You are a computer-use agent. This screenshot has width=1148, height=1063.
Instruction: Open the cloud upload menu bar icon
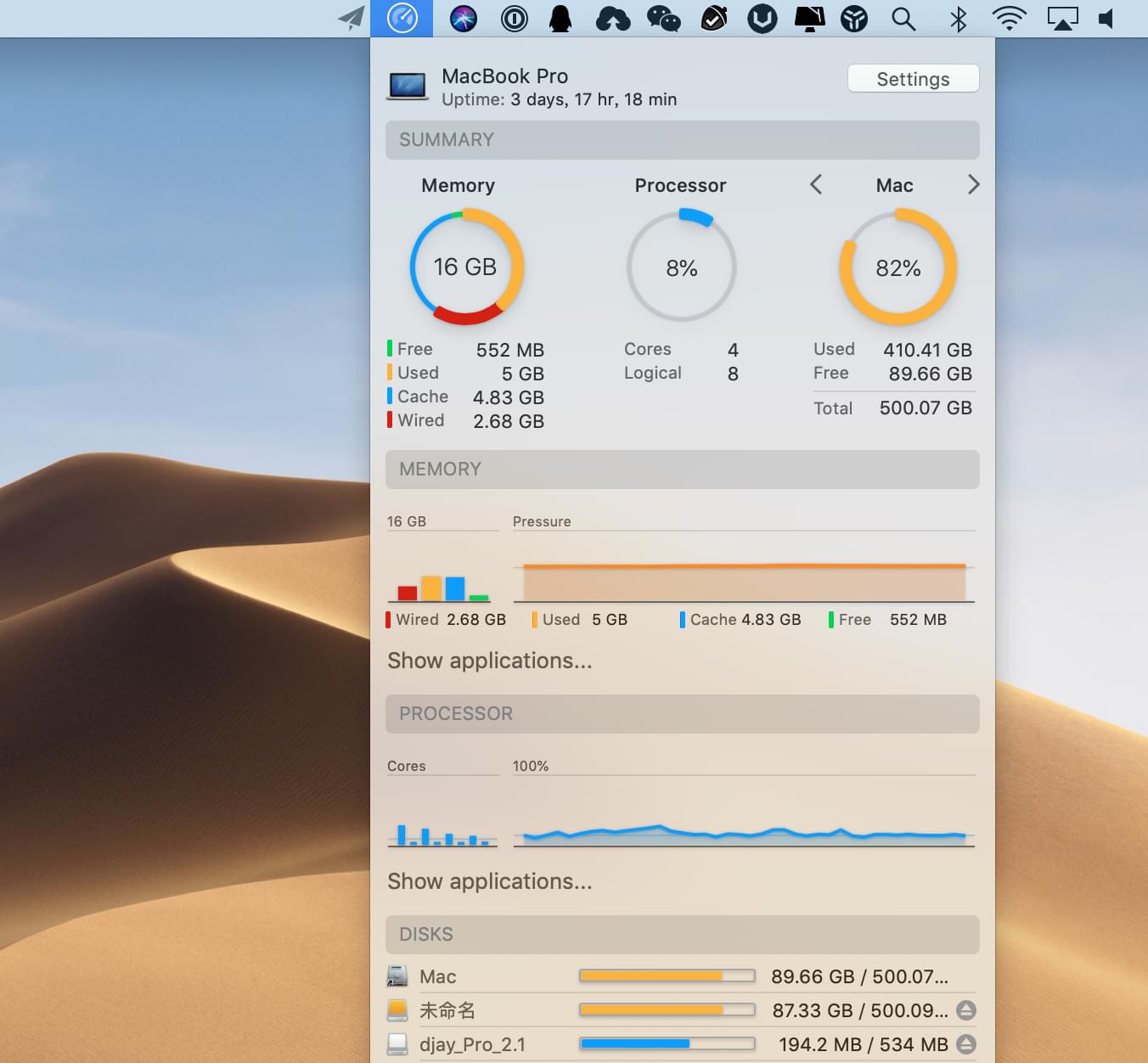[613, 19]
